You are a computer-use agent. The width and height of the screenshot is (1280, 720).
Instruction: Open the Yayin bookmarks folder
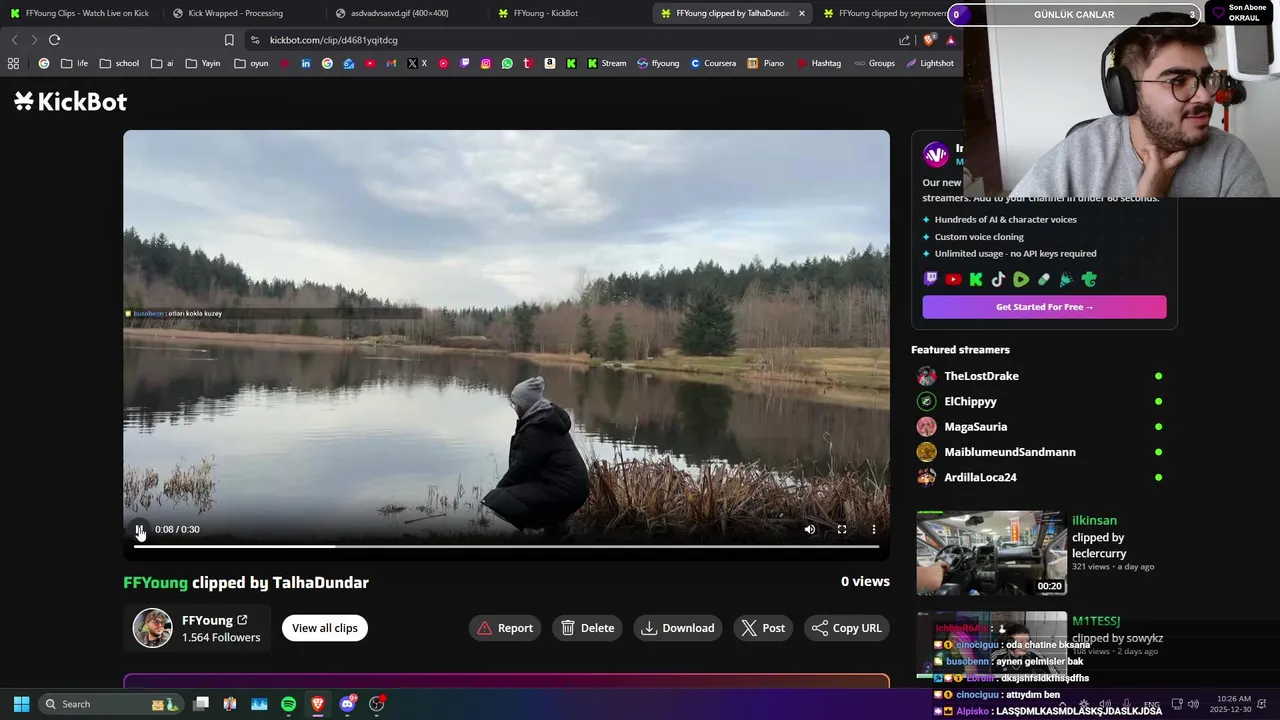point(203,63)
